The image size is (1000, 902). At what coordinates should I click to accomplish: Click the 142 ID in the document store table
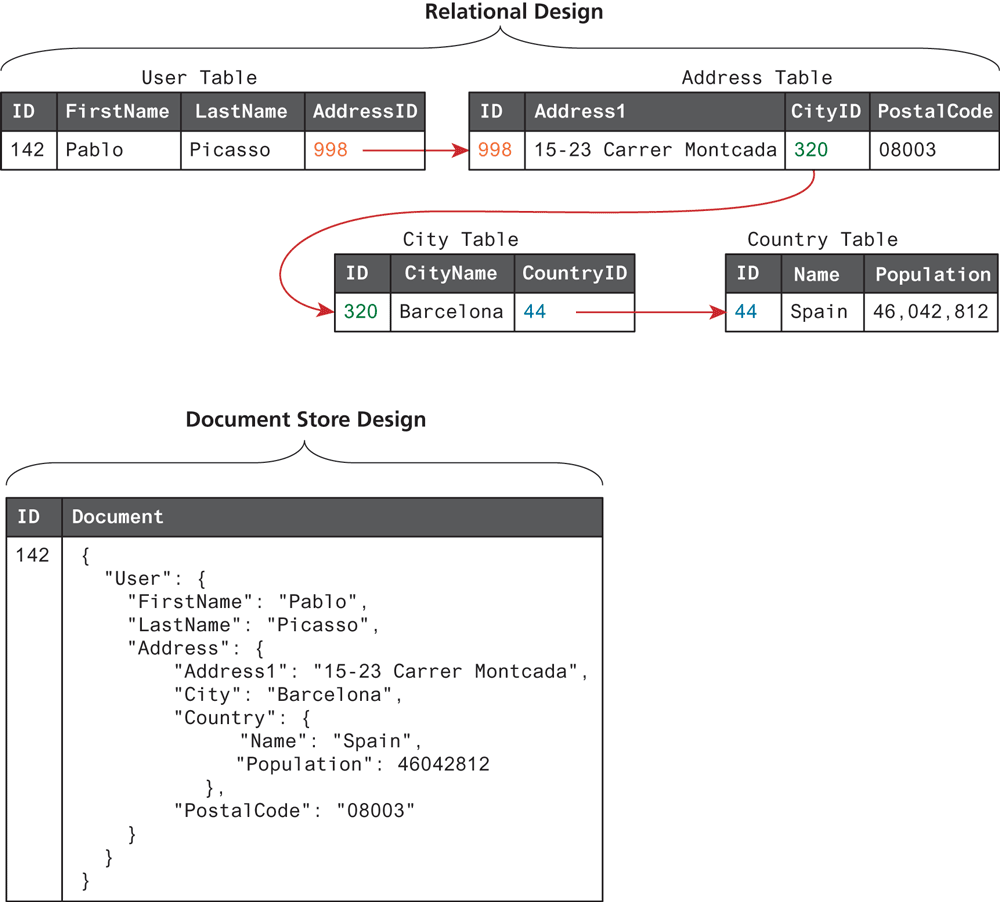click(x=32, y=556)
